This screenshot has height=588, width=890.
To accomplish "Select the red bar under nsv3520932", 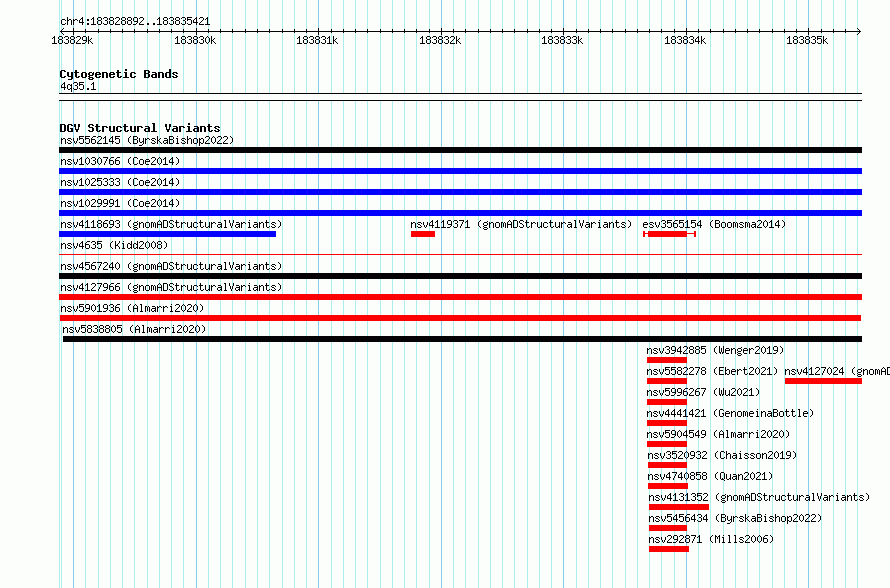I will (x=668, y=465).
